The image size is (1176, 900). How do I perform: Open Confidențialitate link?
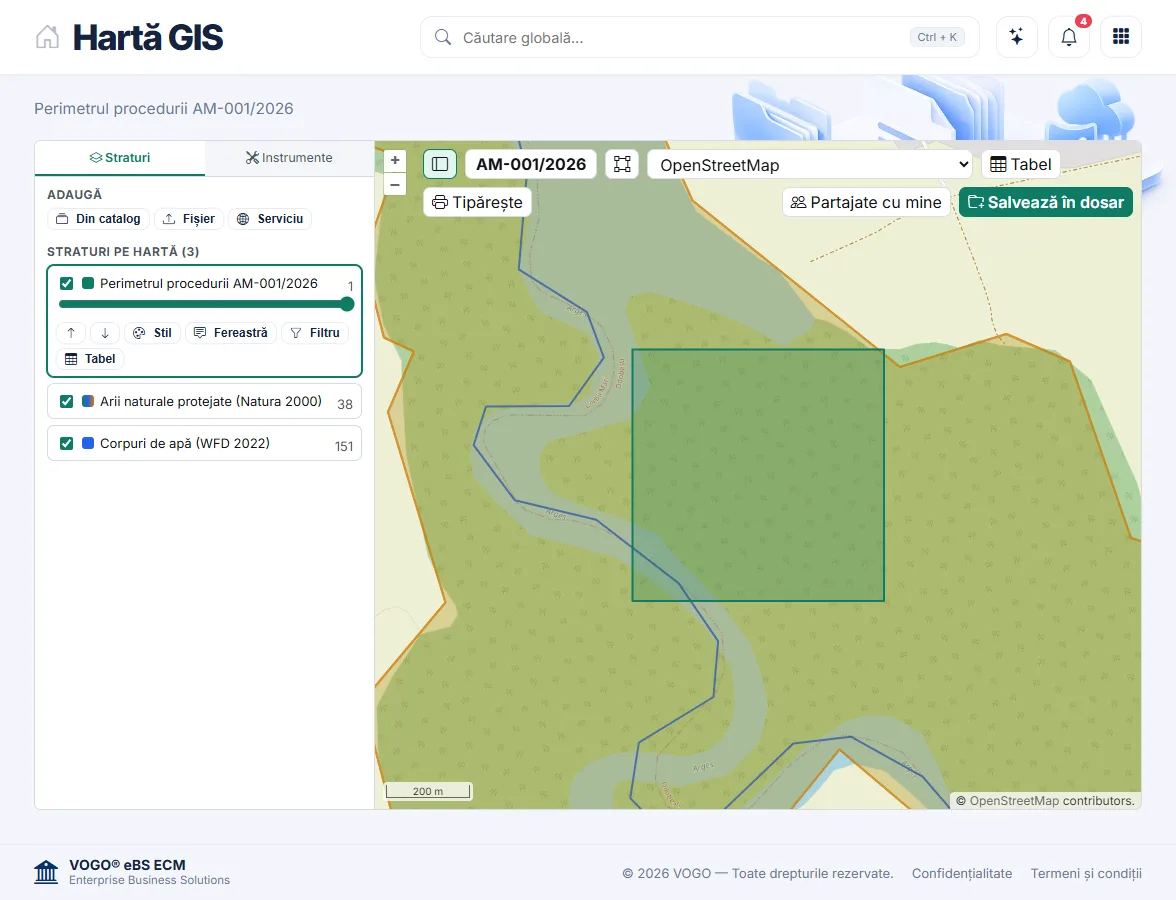coord(962,873)
